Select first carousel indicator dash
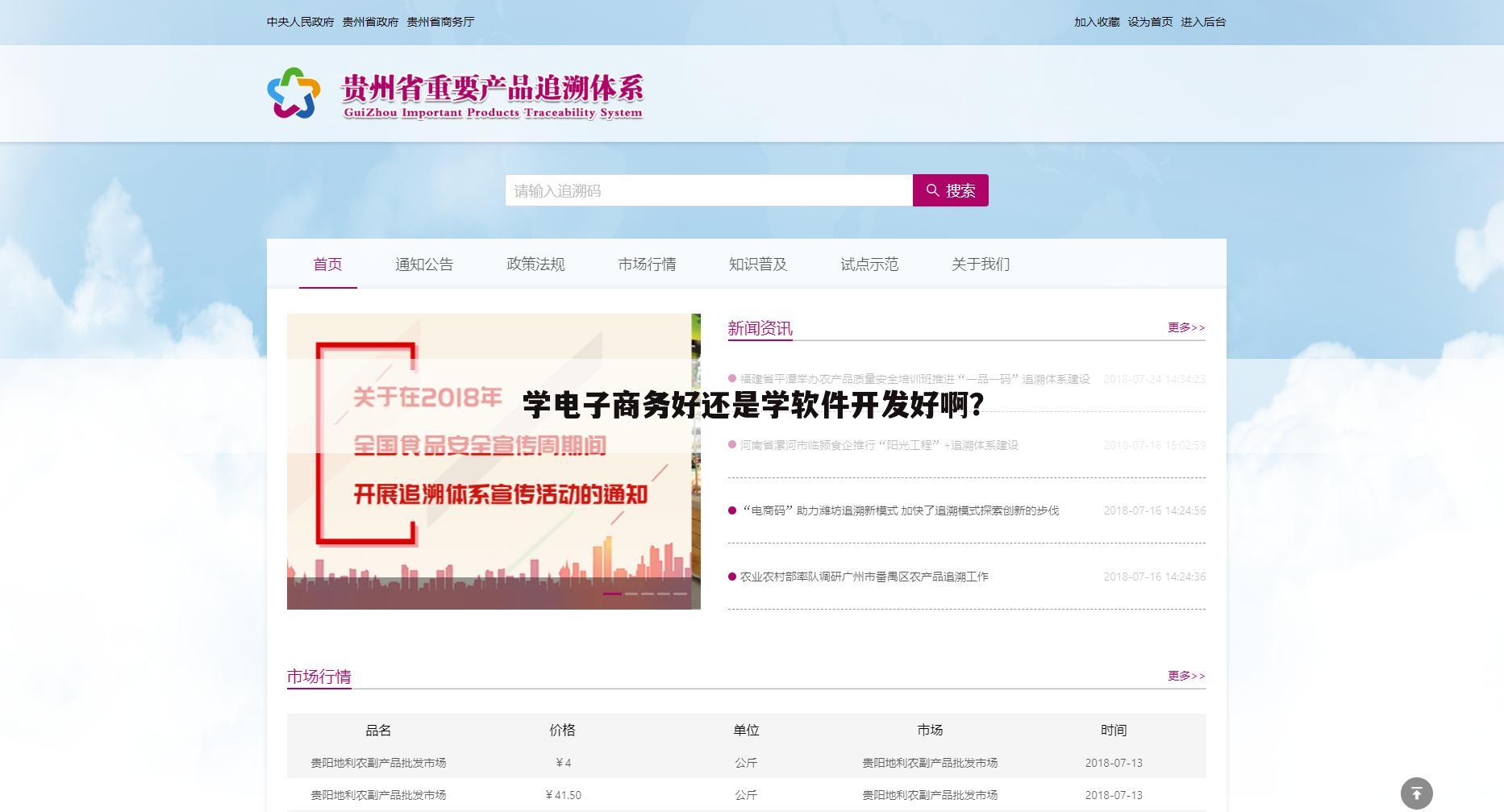The image size is (1504, 812). (612, 593)
